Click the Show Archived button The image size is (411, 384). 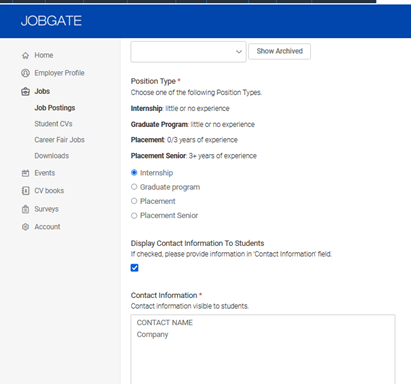(x=280, y=51)
